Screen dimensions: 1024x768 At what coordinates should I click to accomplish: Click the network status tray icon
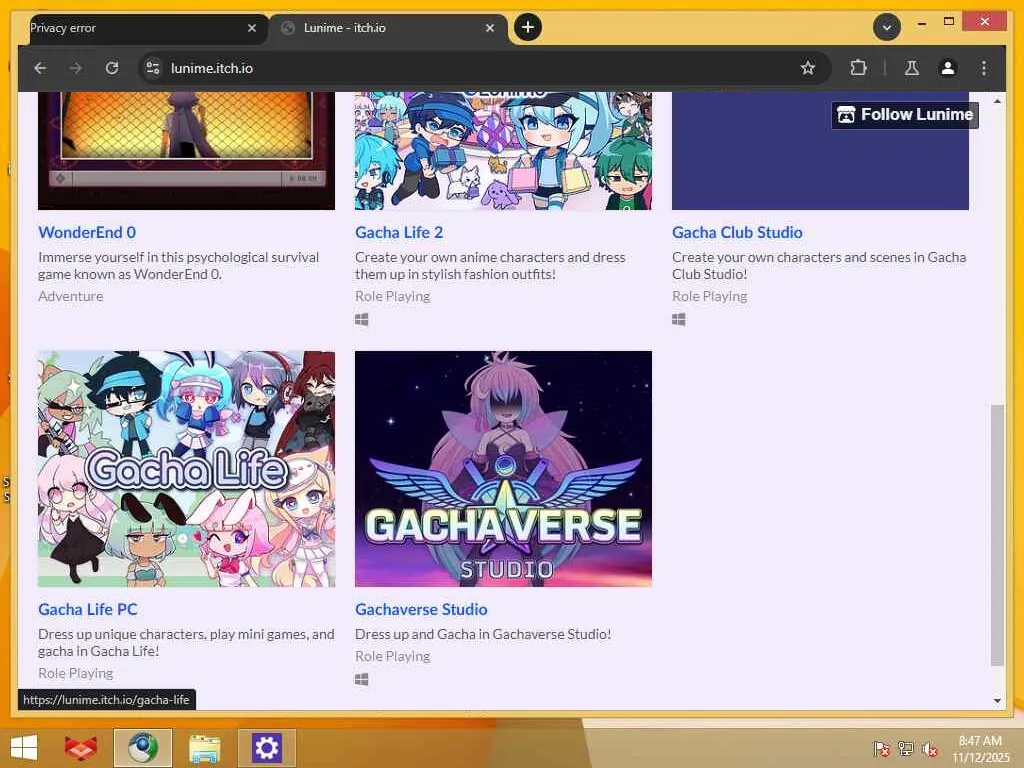pyautogui.click(x=906, y=749)
